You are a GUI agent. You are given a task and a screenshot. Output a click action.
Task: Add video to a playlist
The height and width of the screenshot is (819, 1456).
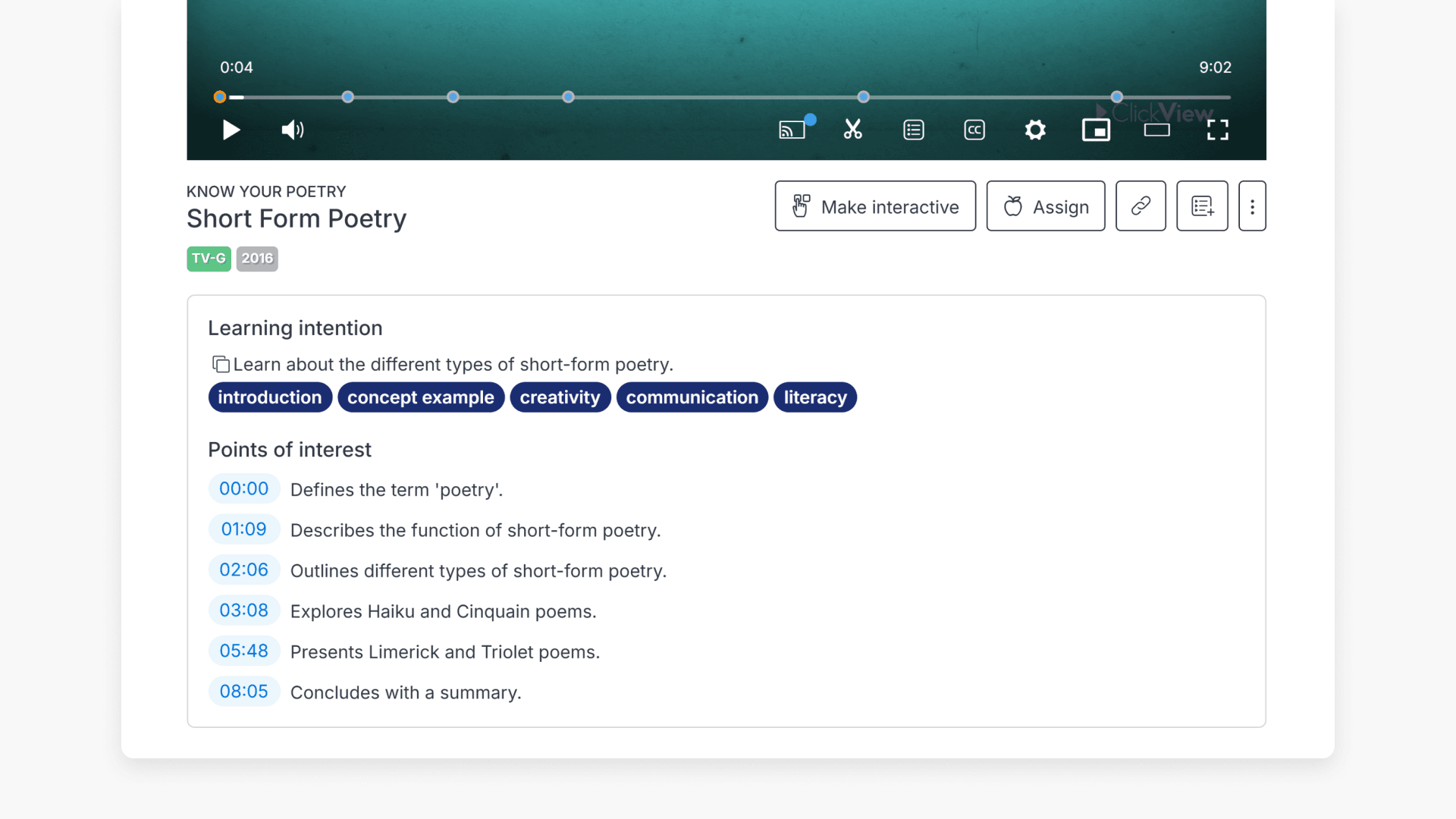1202,206
